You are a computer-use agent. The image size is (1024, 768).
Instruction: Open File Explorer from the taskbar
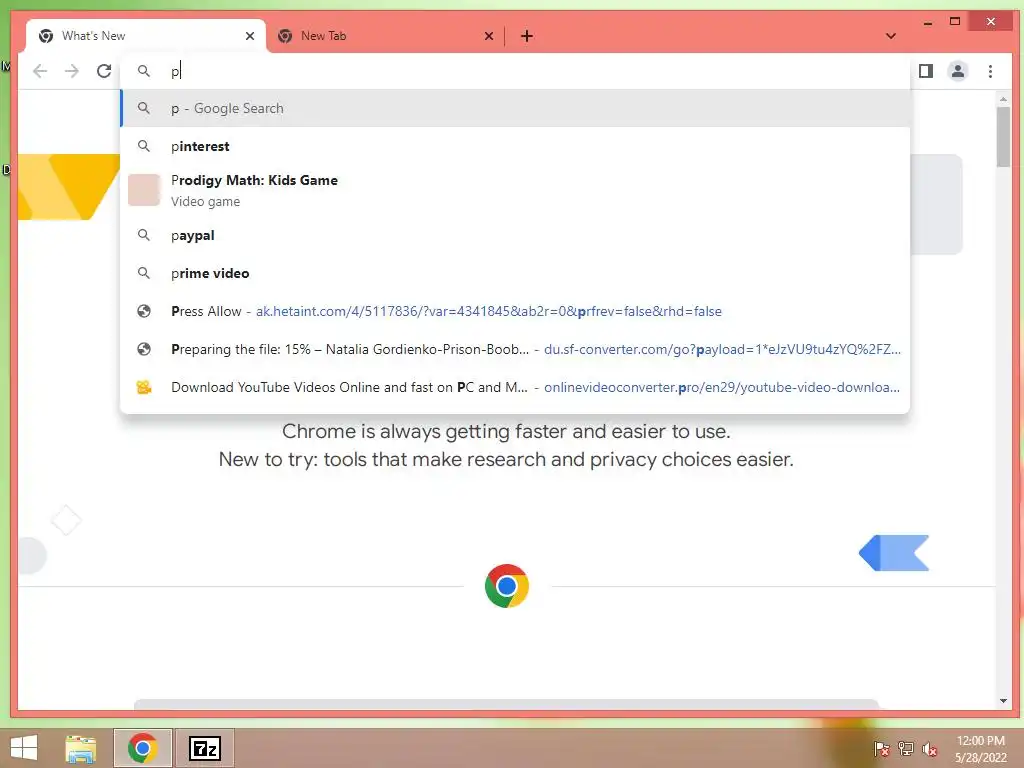[81, 748]
